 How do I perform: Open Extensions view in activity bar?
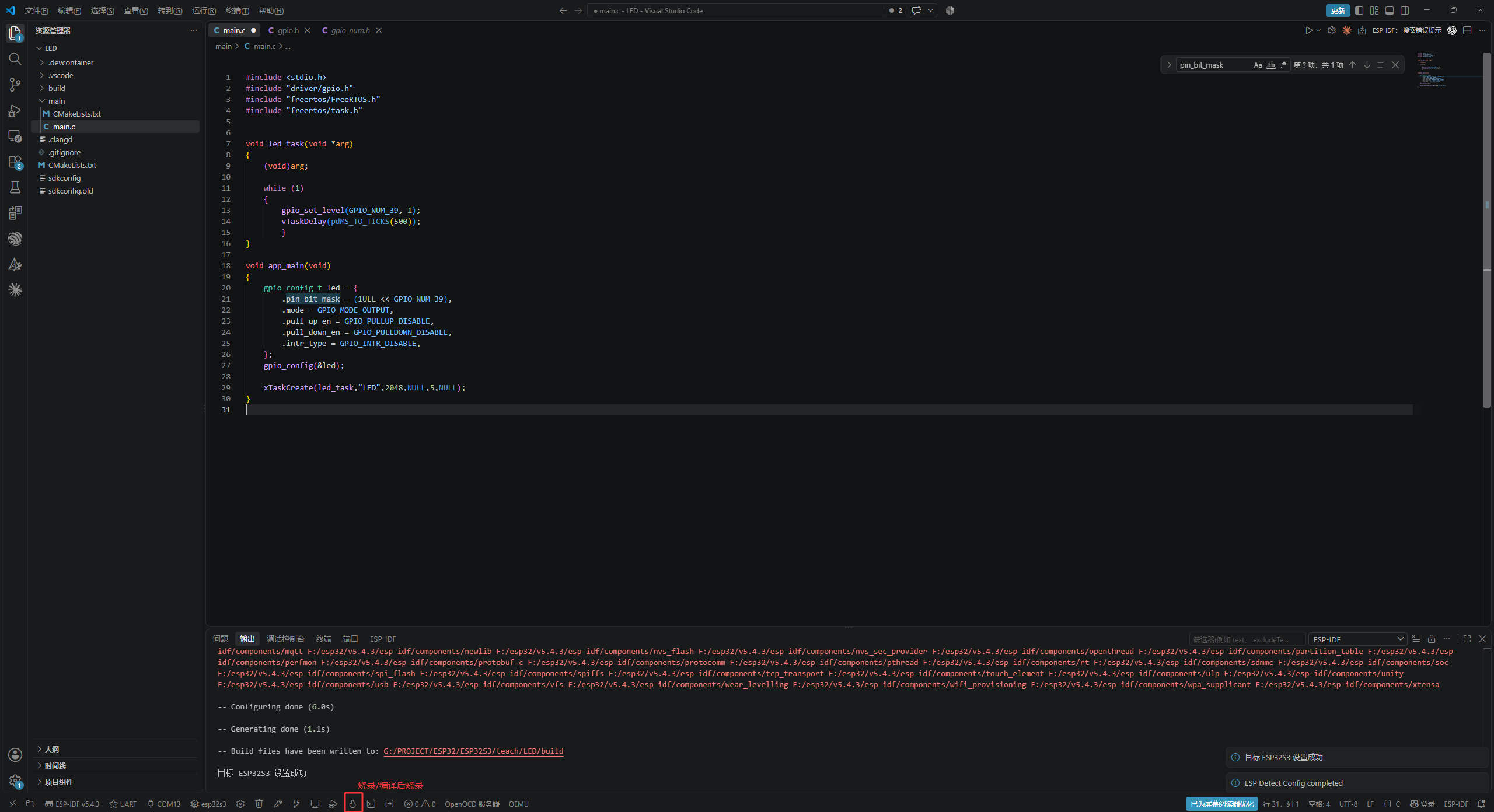(15, 162)
